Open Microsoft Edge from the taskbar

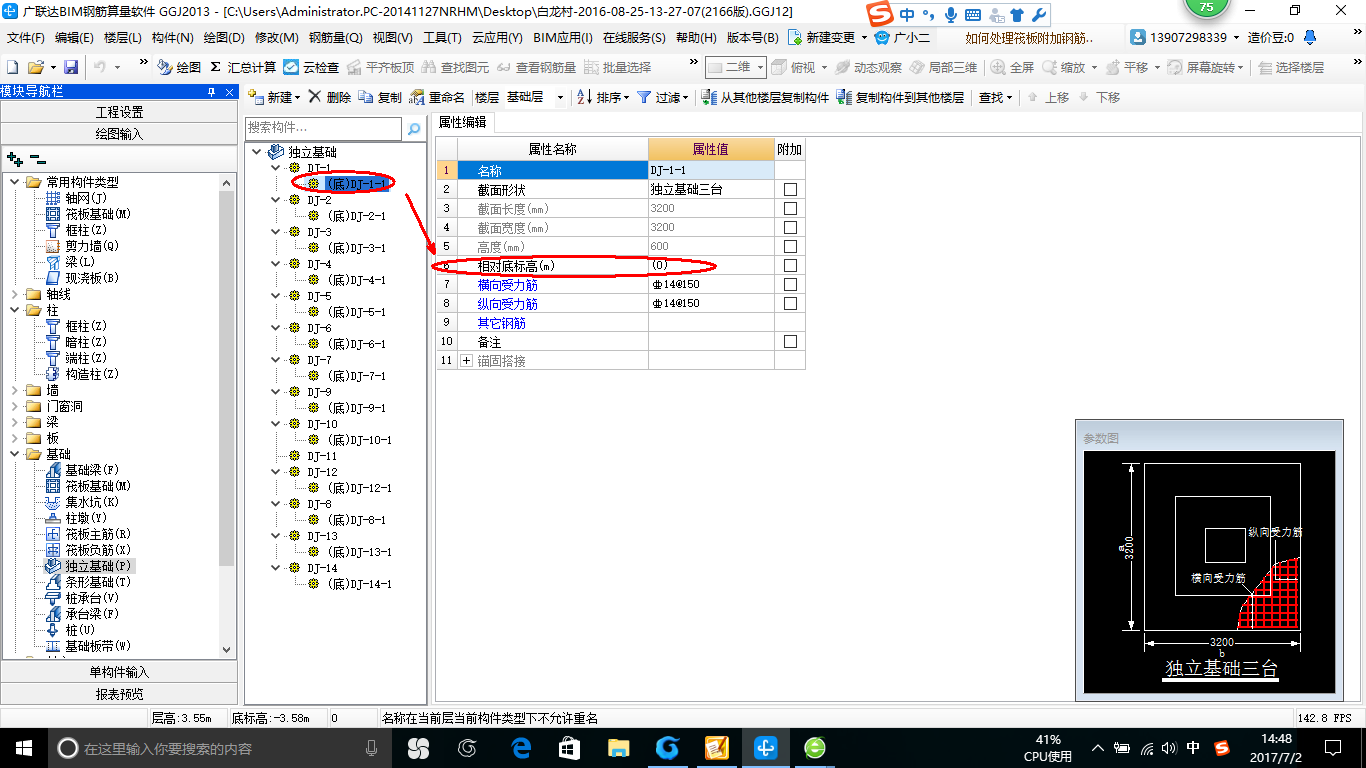pyautogui.click(x=520, y=747)
